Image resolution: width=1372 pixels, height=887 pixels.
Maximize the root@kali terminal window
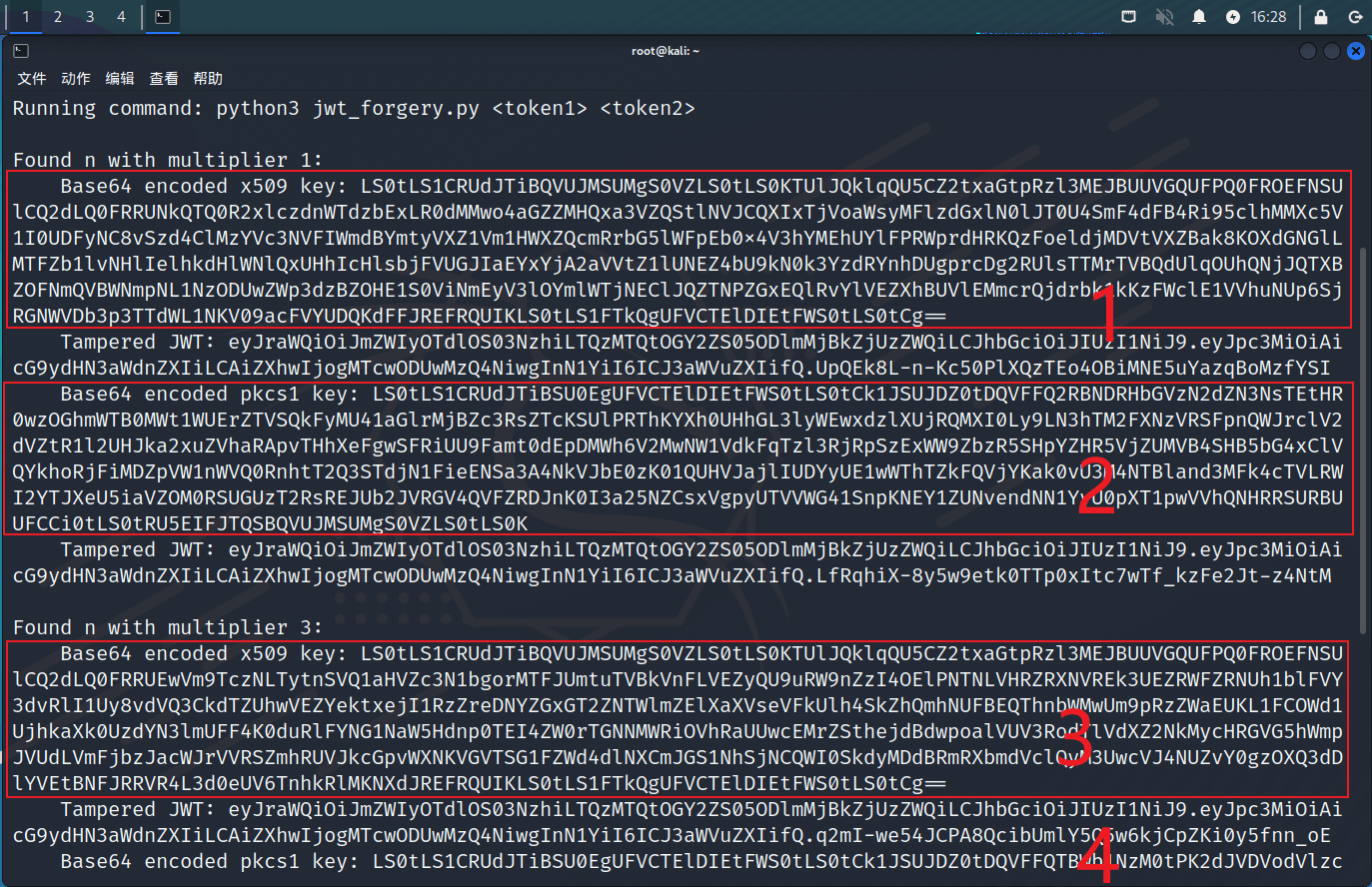1332,51
